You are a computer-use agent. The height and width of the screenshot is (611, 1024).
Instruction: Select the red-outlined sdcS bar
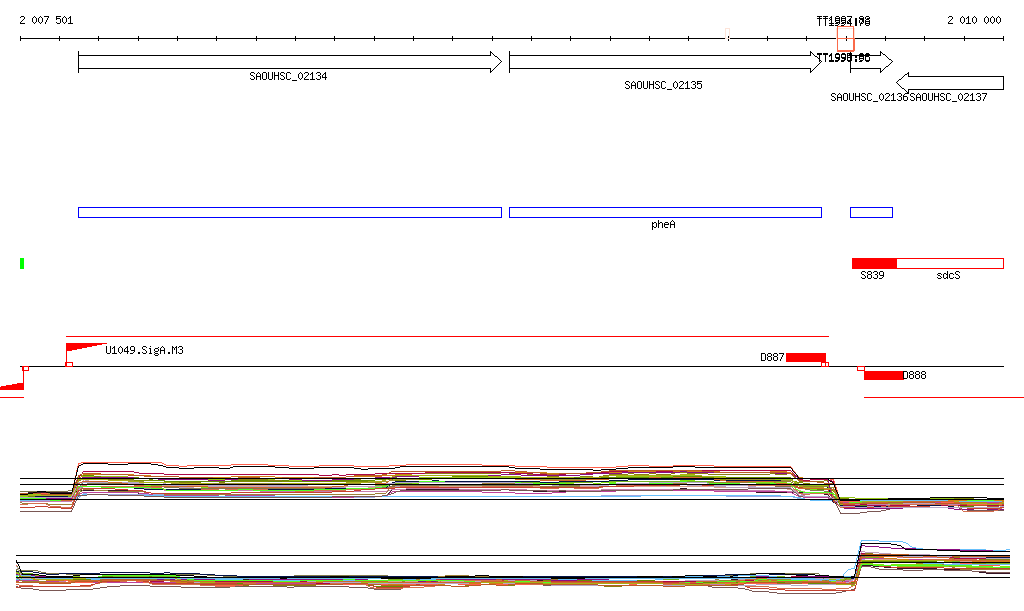tap(950, 263)
